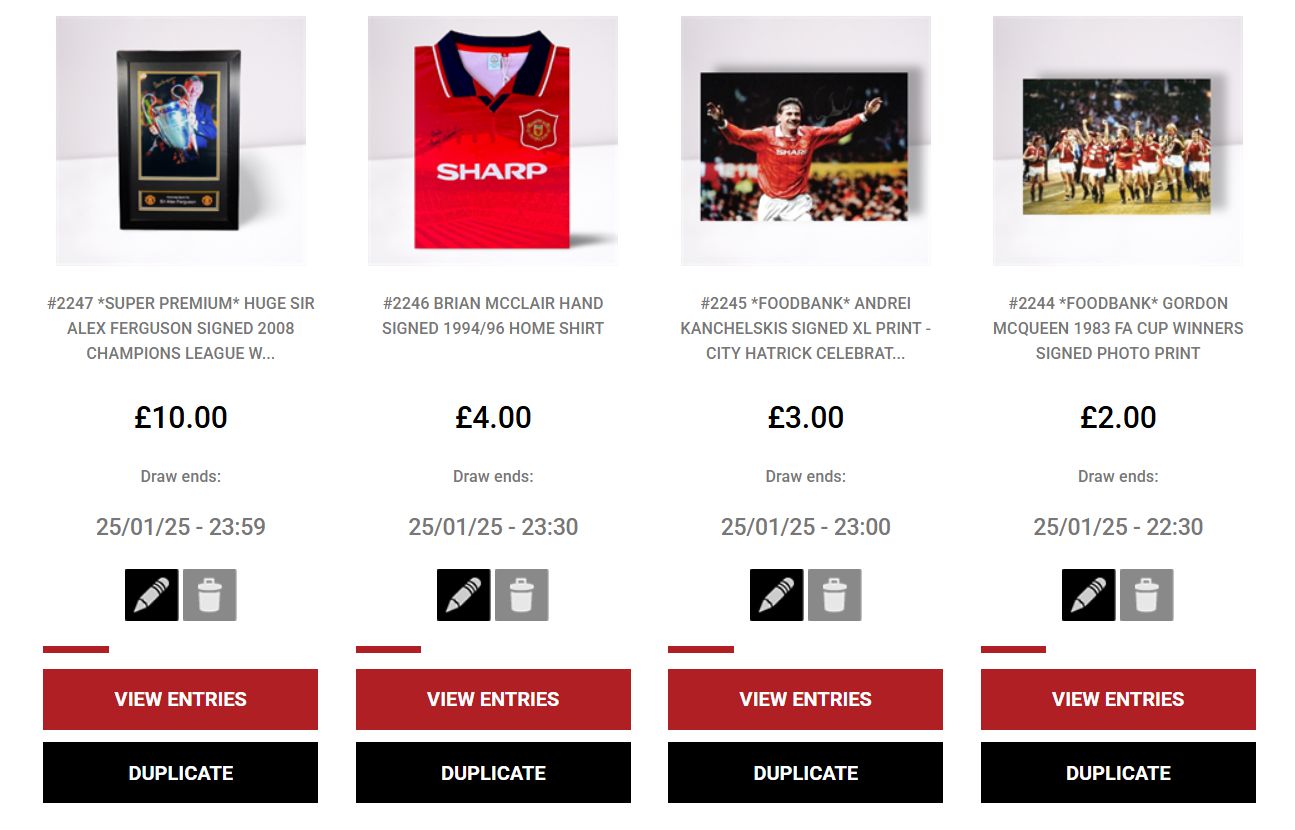Image resolution: width=1295 pixels, height=830 pixels.
Task: Open the red SHARP home shirt image
Action: click(x=493, y=141)
